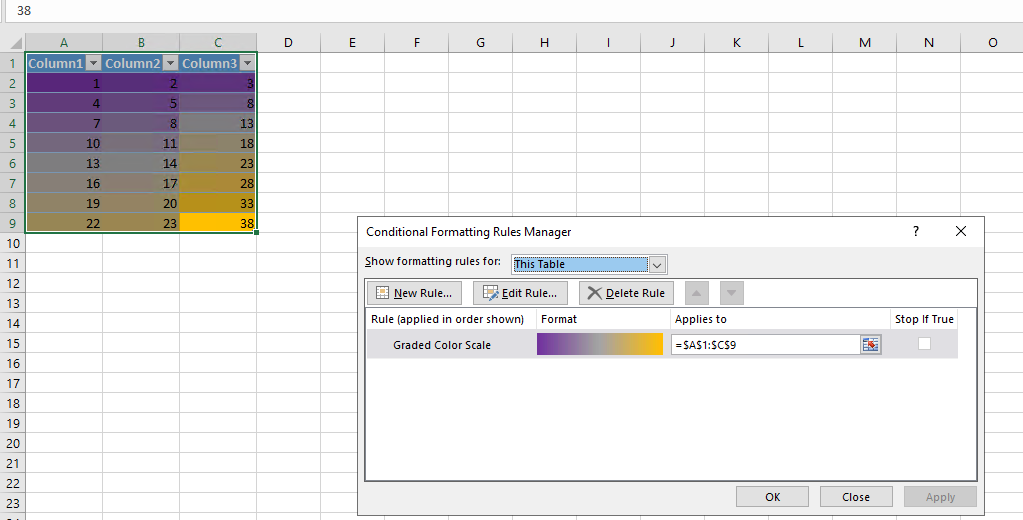Select column D header
Screen dimensions: 1023x520
point(288,42)
